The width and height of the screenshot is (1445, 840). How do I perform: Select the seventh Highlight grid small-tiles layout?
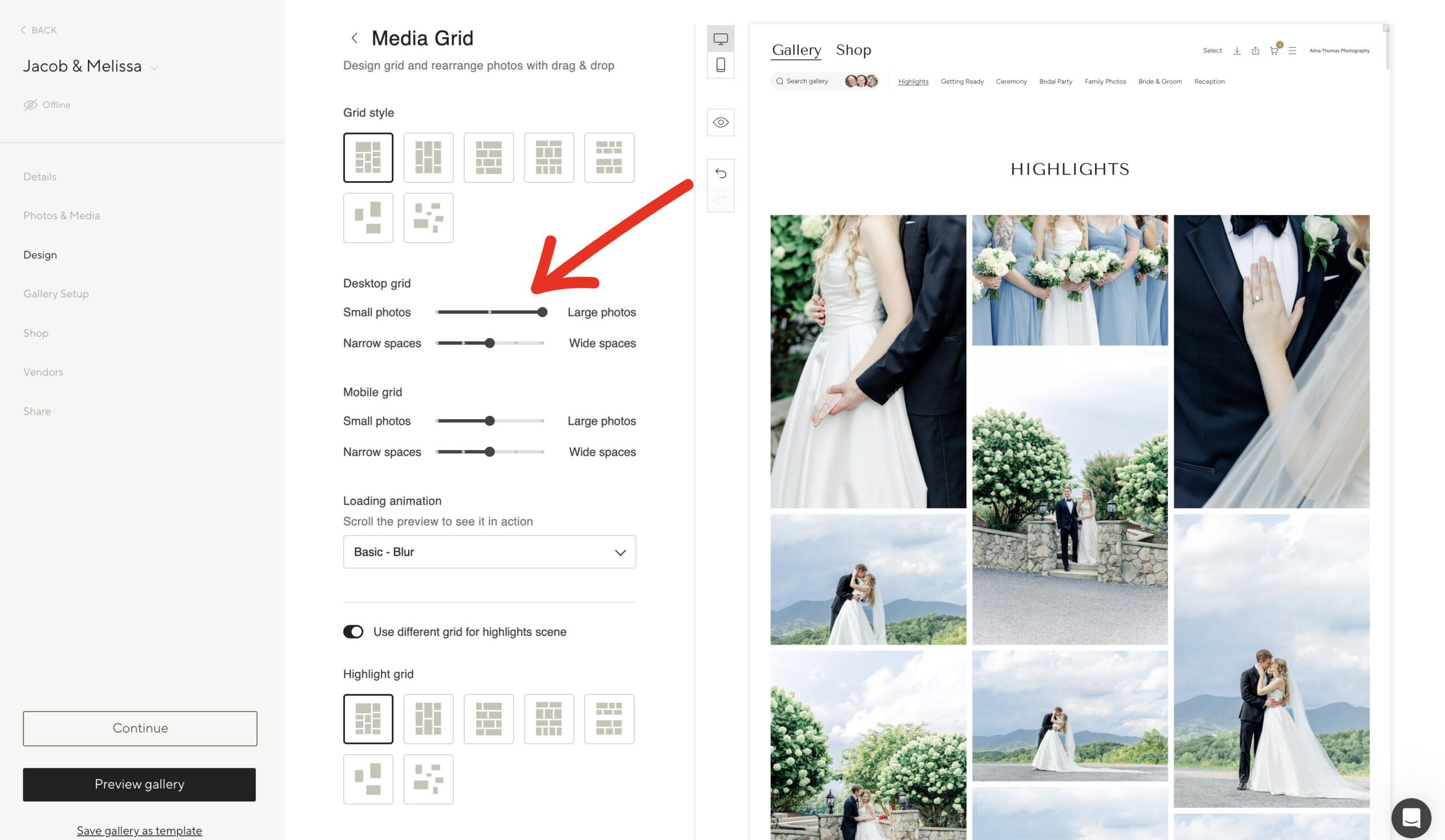point(428,779)
